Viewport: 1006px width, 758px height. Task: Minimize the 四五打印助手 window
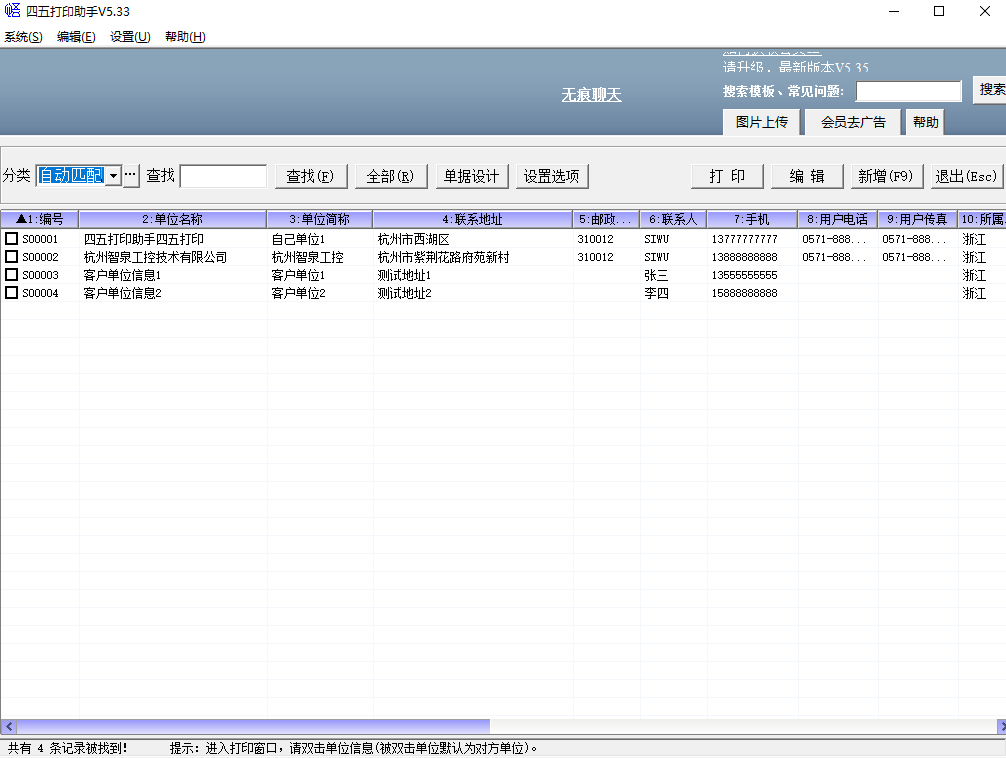(x=894, y=11)
